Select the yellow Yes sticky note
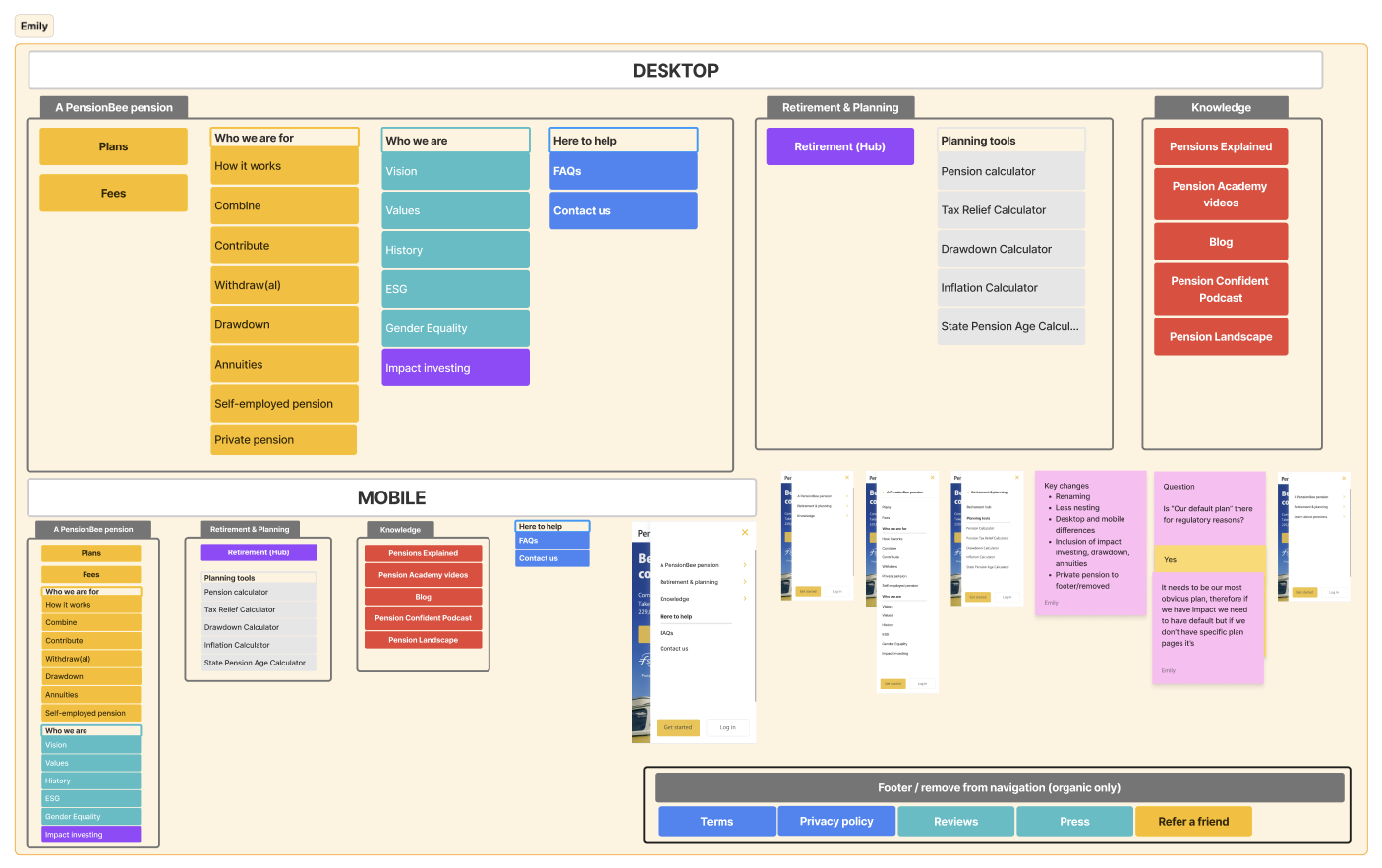 click(1209, 560)
